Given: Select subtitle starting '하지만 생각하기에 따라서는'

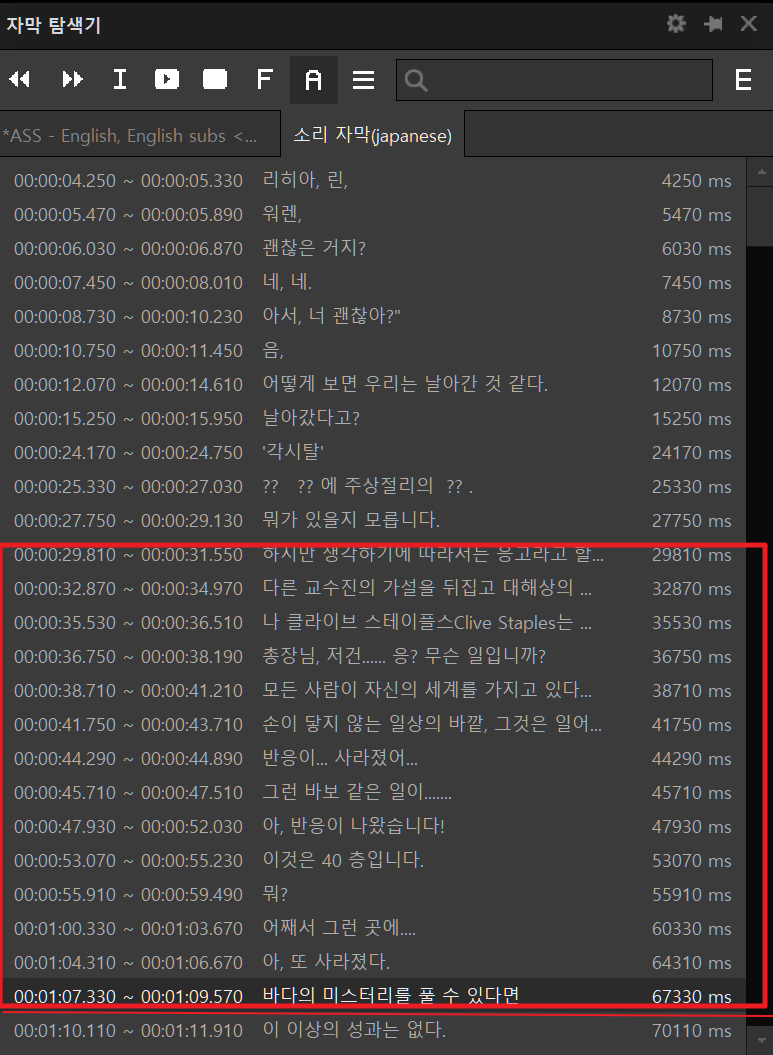Looking at the screenshot, I should pyautogui.click(x=373, y=554).
